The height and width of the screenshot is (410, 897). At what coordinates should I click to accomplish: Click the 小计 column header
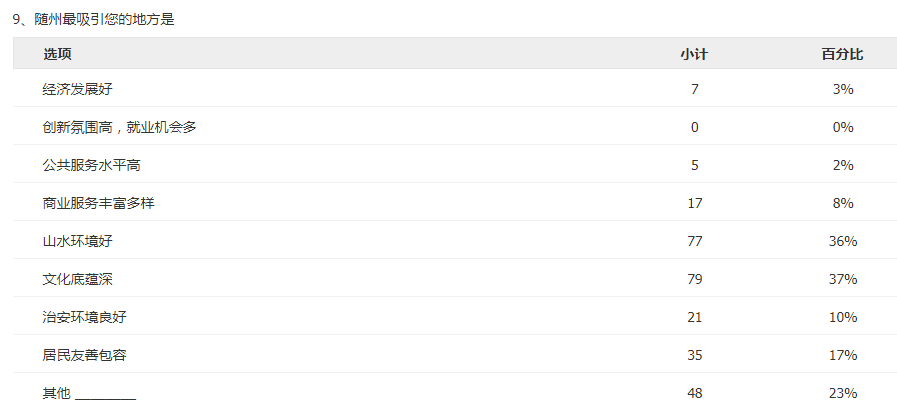694,54
